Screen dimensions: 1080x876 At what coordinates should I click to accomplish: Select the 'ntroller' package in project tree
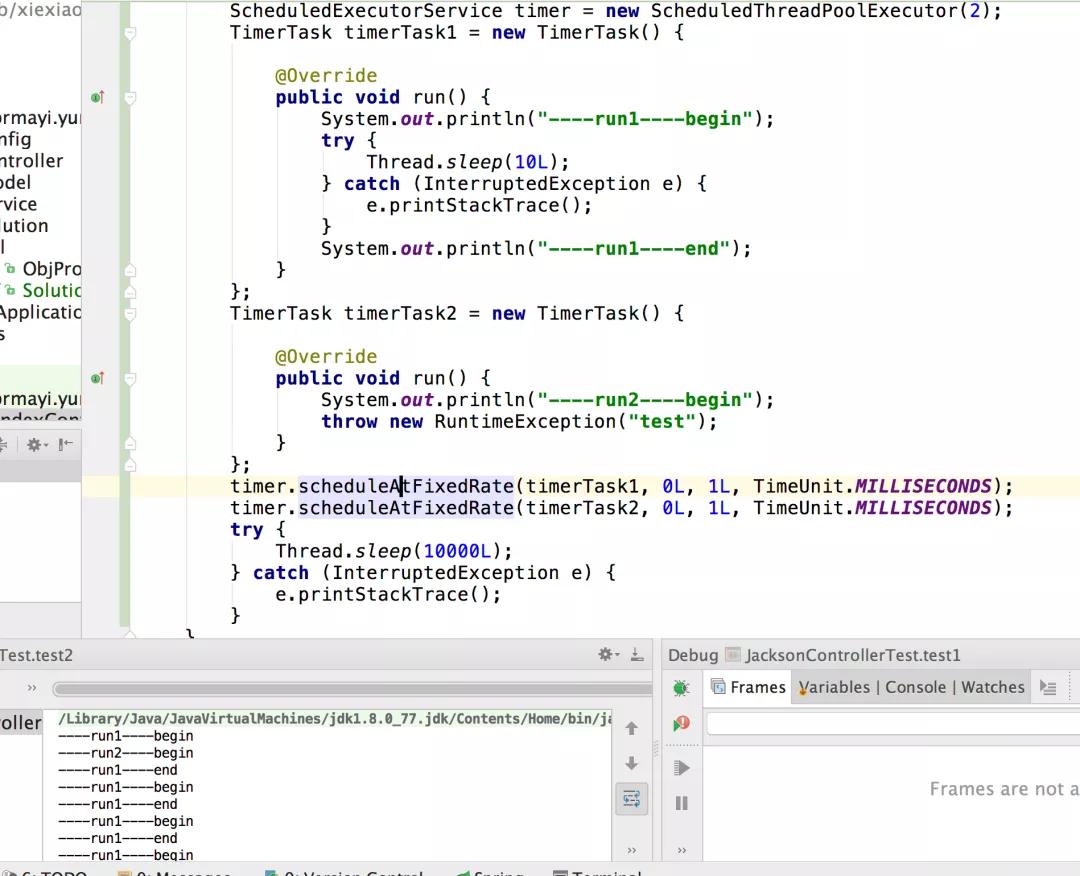pyautogui.click(x=32, y=161)
